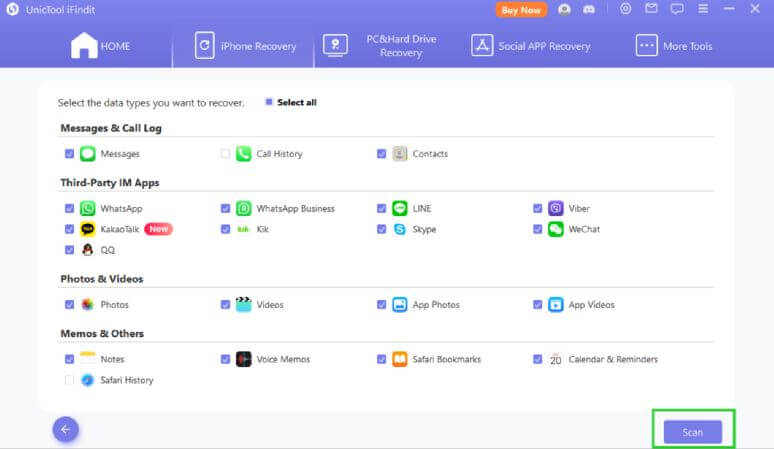Uncheck the Safari Bookmarks checkbox

coord(381,359)
